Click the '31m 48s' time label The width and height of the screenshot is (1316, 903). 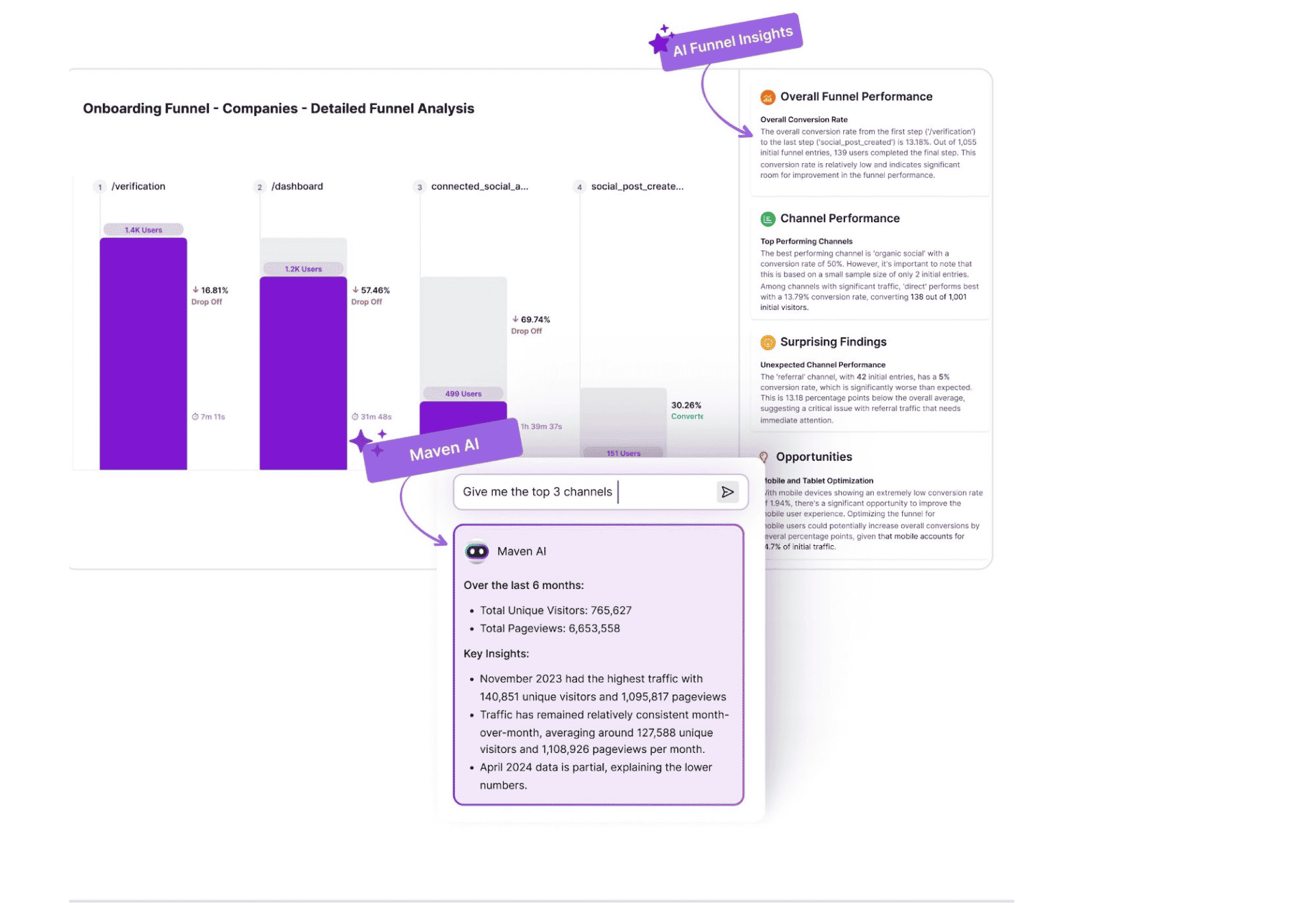pyautogui.click(x=371, y=417)
